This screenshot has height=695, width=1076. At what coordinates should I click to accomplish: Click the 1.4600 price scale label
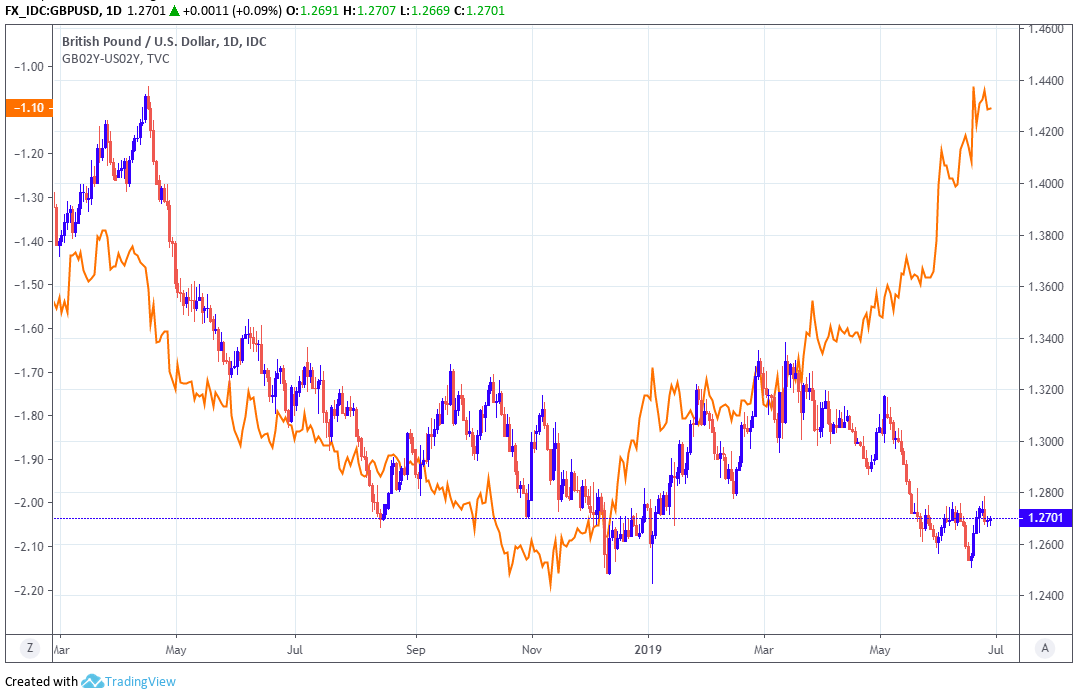click(x=1039, y=30)
